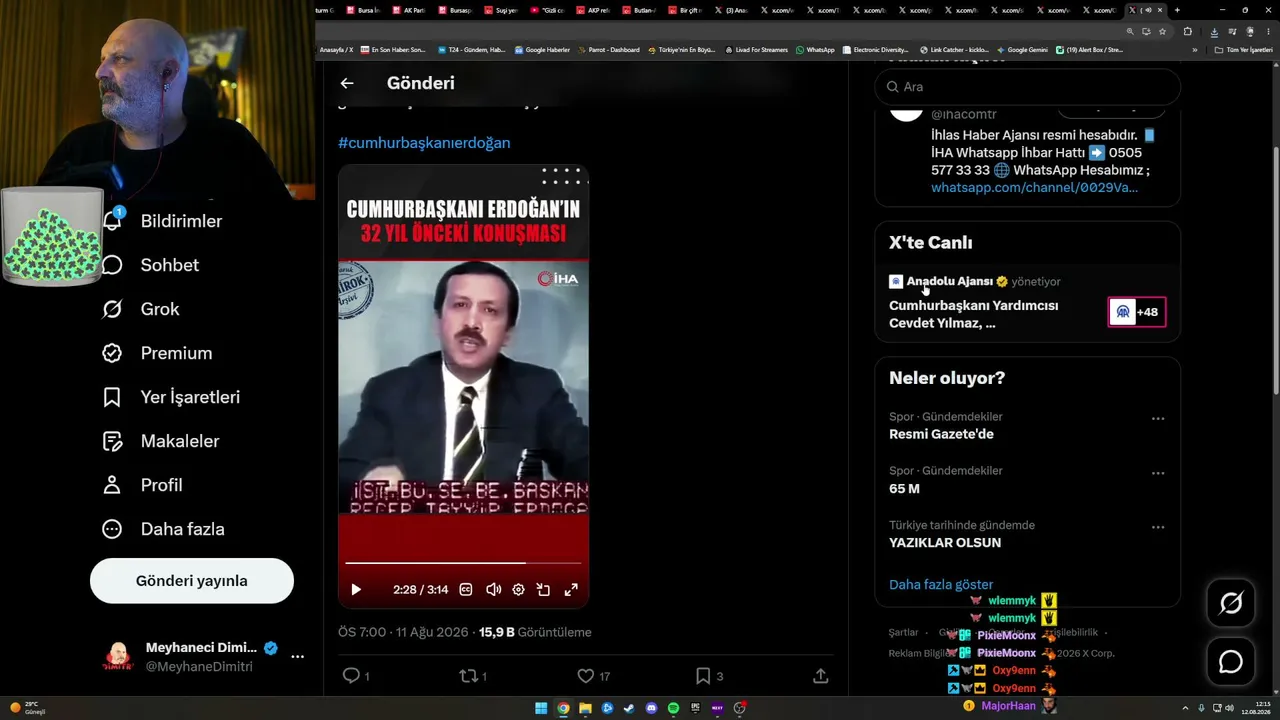Open a new browser tab

(1177, 10)
